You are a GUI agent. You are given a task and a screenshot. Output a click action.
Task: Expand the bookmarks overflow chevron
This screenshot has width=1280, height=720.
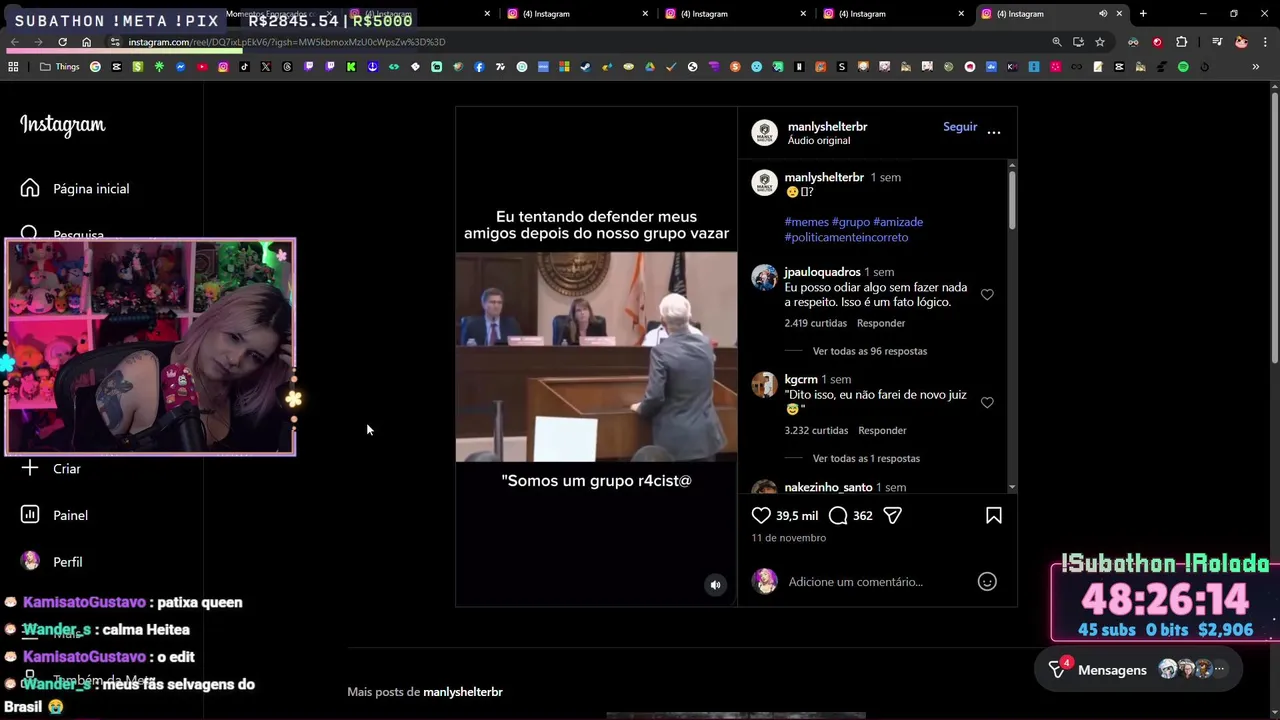pyautogui.click(x=1256, y=67)
